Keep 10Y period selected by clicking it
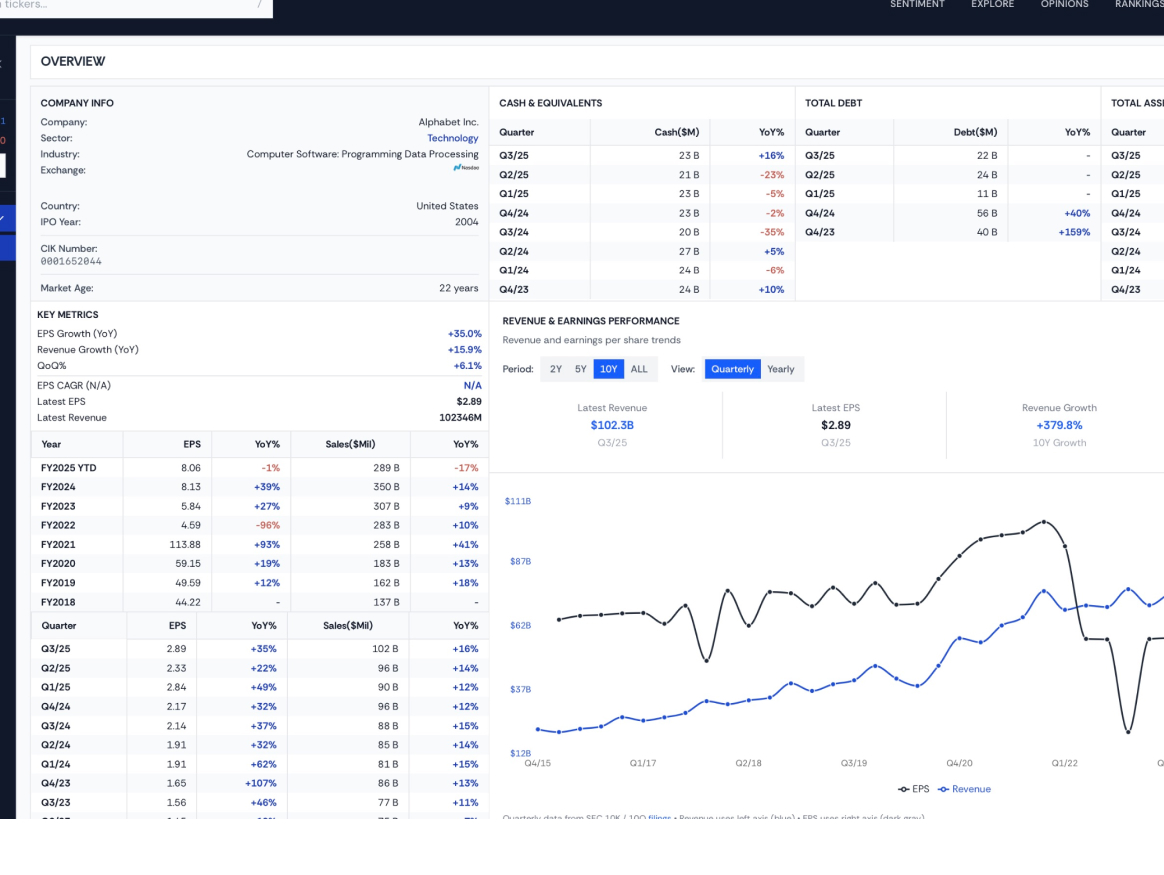This screenshot has width=1164, height=875. tap(608, 368)
